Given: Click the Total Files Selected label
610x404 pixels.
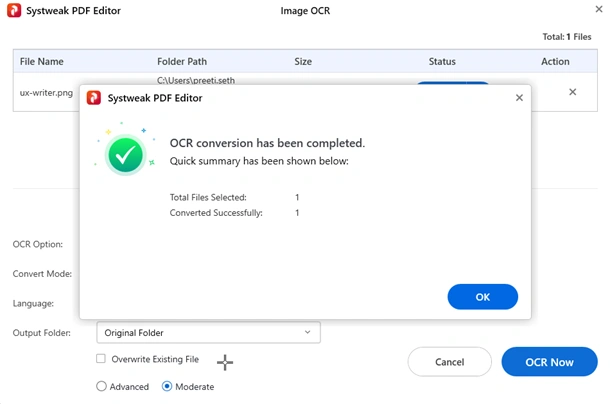Looking at the screenshot, I should click(208, 197).
